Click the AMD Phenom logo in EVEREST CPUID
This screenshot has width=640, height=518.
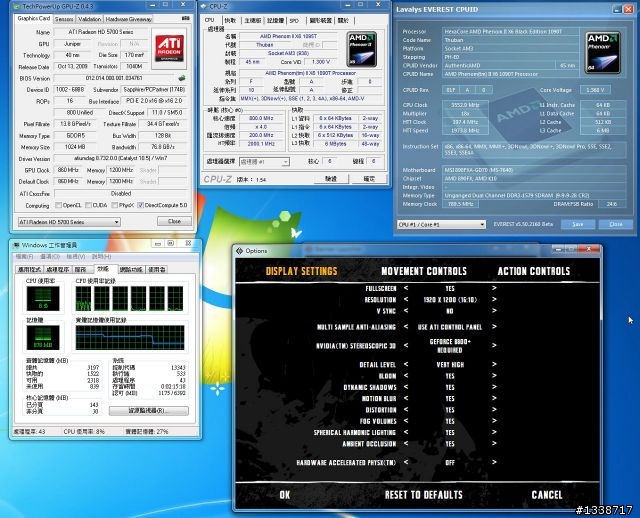[x=602, y=53]
